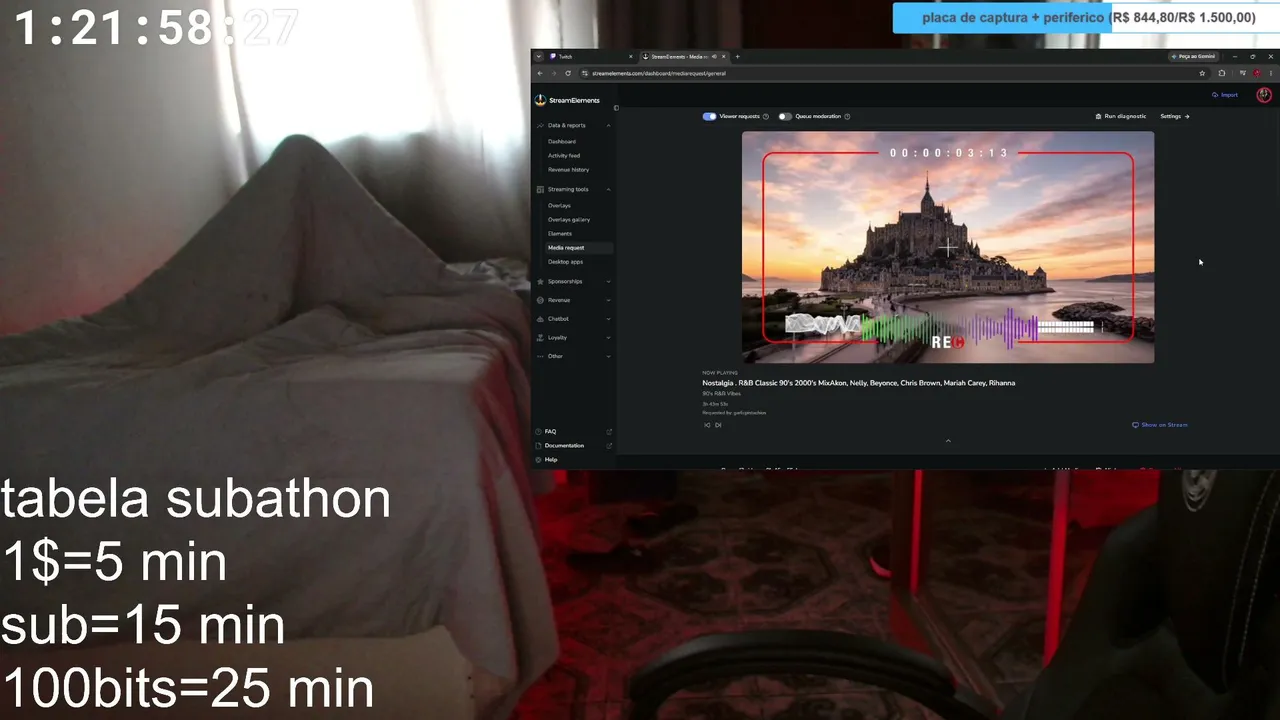
Task: Expand the Chatbot section
Action: 609,319
